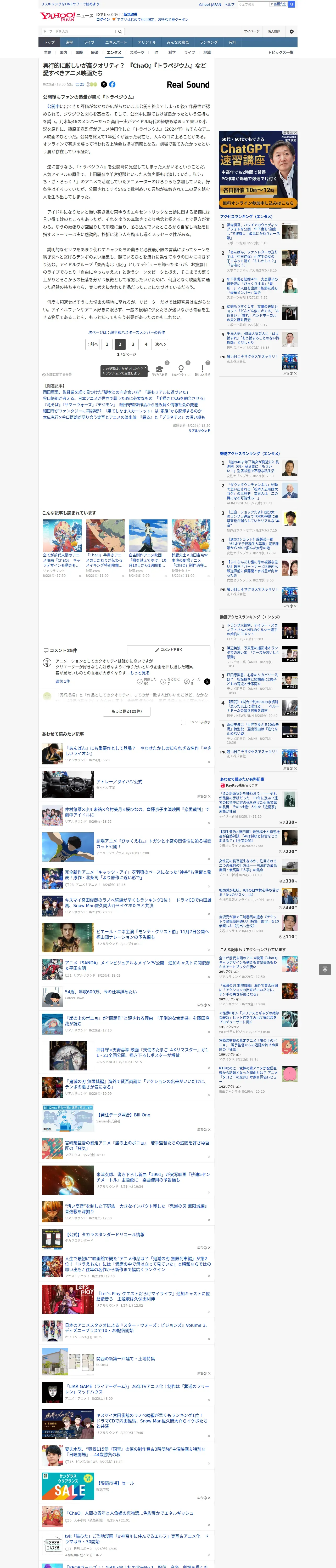Select the 科学 category tab
This screenshot has height=1568, width=336.
point(172,52)
